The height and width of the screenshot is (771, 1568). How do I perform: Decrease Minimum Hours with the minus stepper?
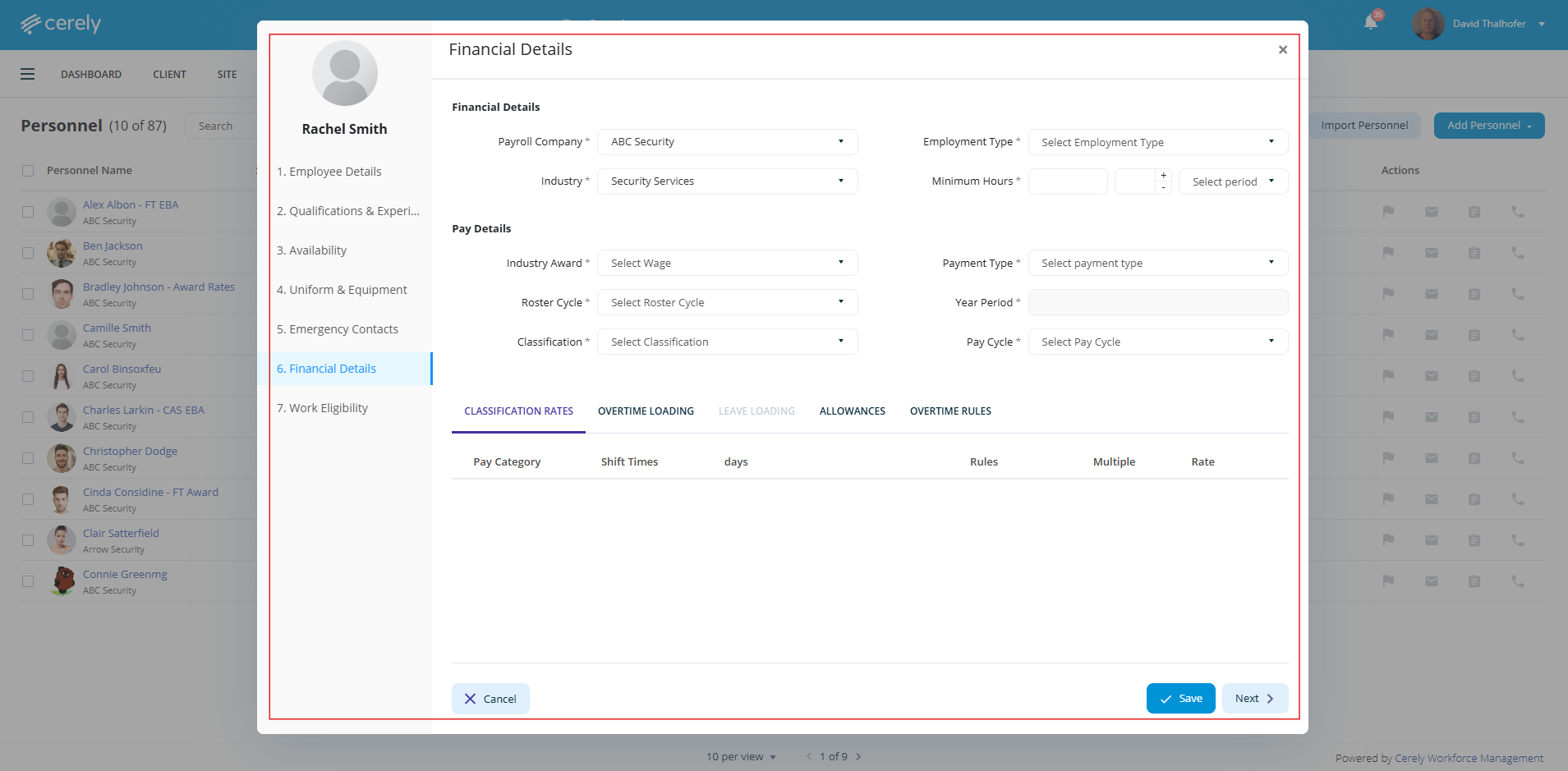tap(1163, 188)
